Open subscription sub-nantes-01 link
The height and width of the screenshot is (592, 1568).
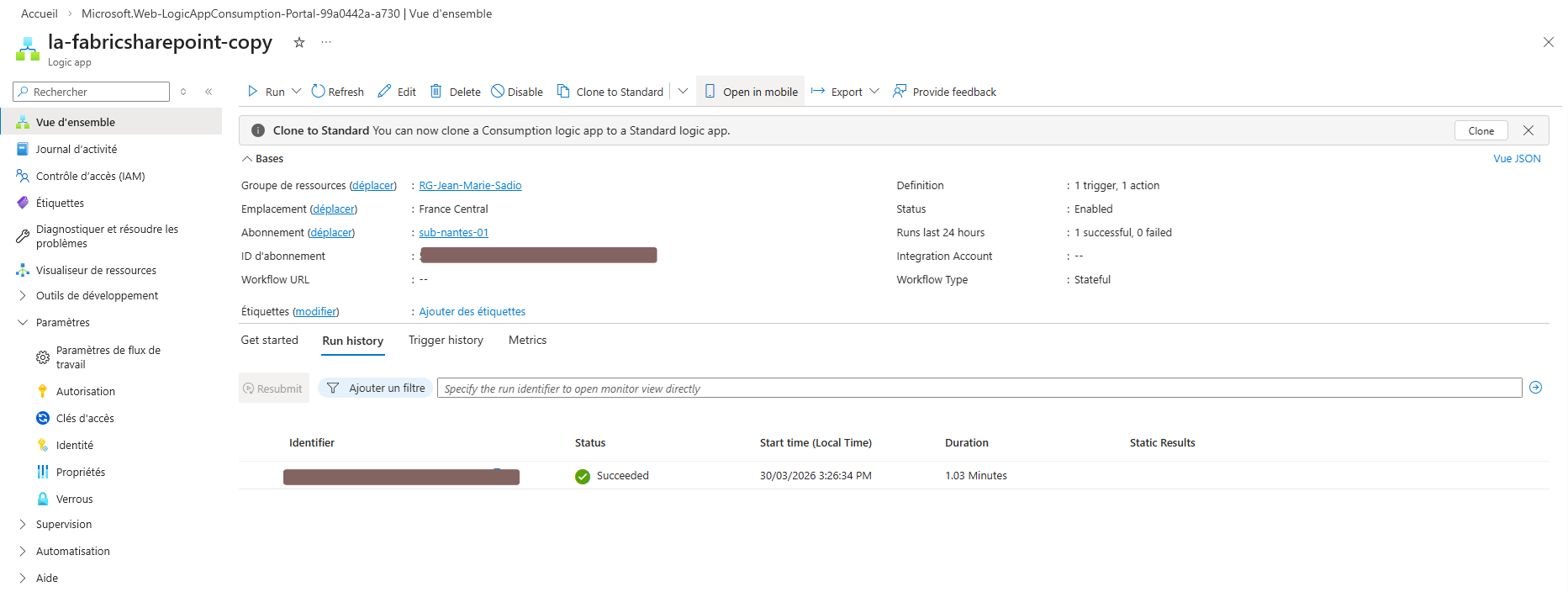pos(453,232)
